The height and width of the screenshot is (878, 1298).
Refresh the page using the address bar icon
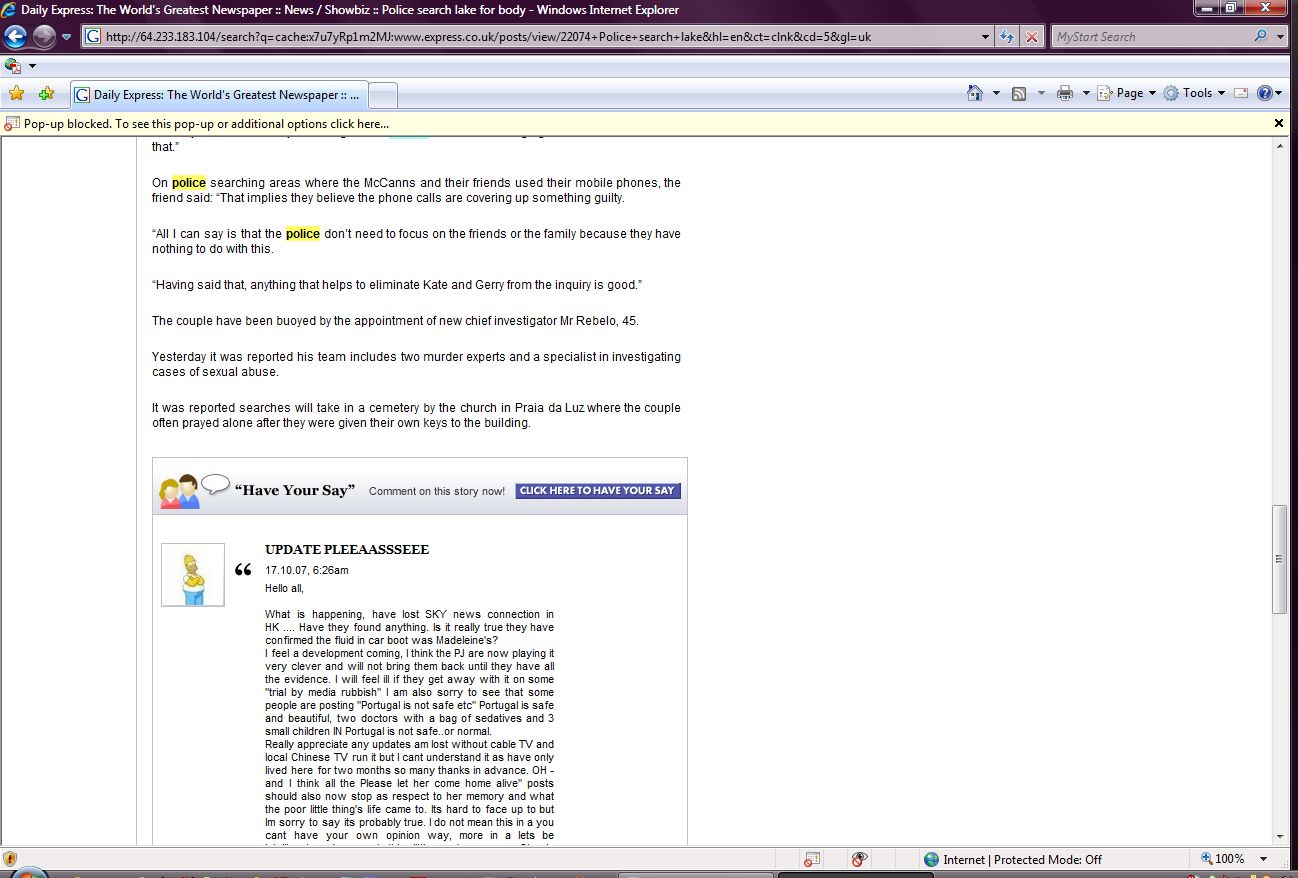tap(1007, 37)
